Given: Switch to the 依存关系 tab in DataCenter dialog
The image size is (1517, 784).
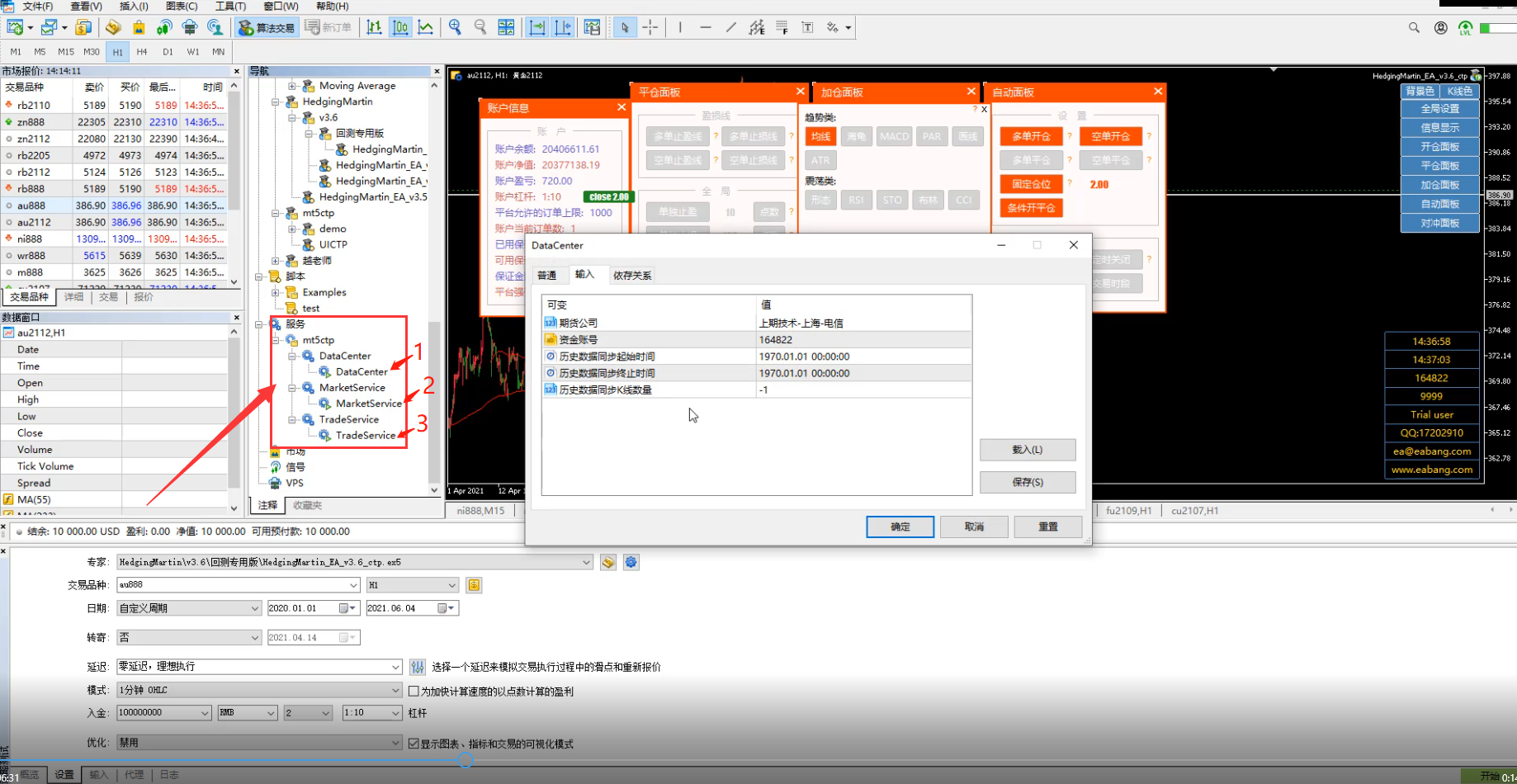Looking at the screenshot, I should point(632,276).
